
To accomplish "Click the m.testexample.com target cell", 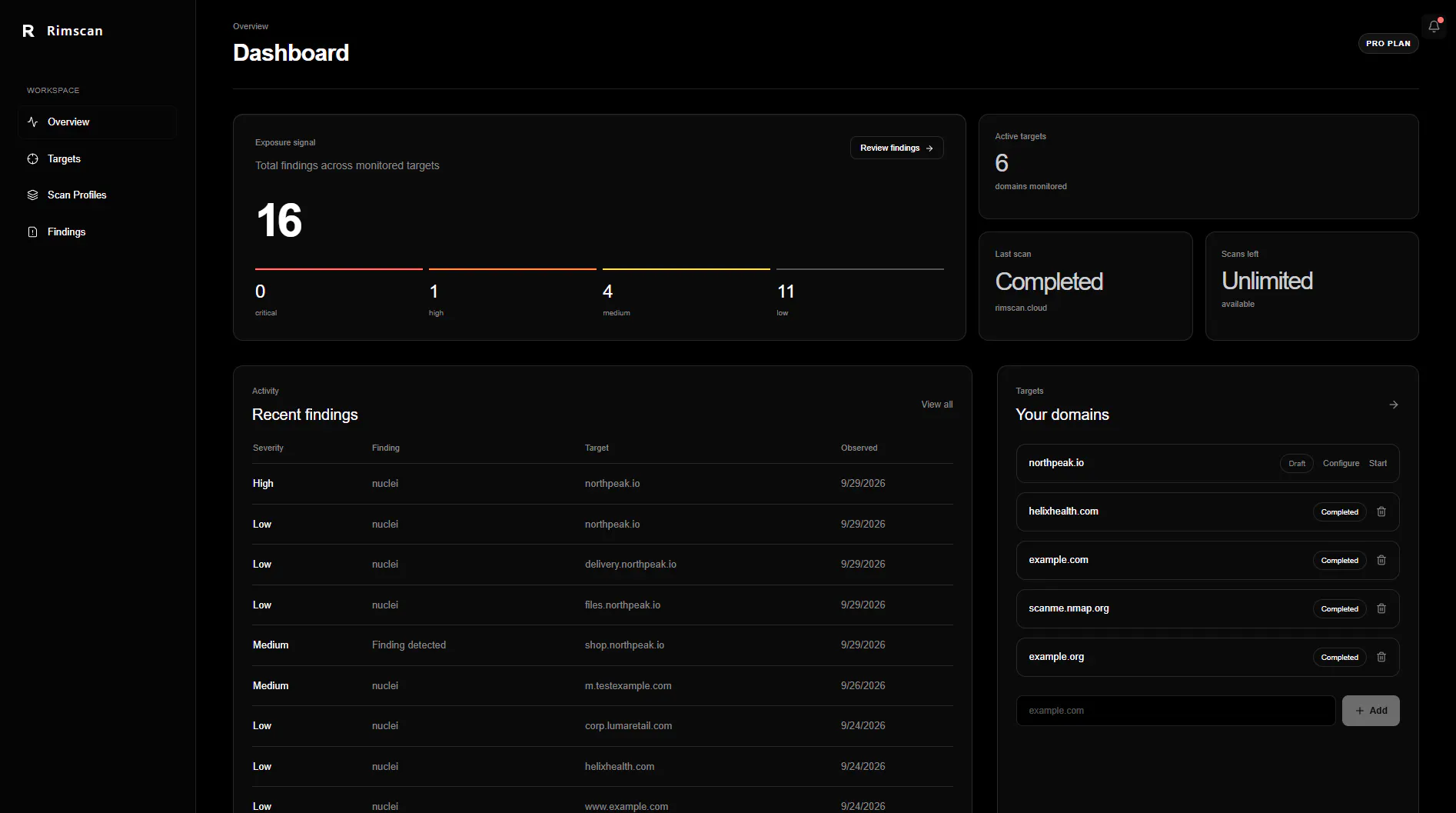I will click(628, 685).
